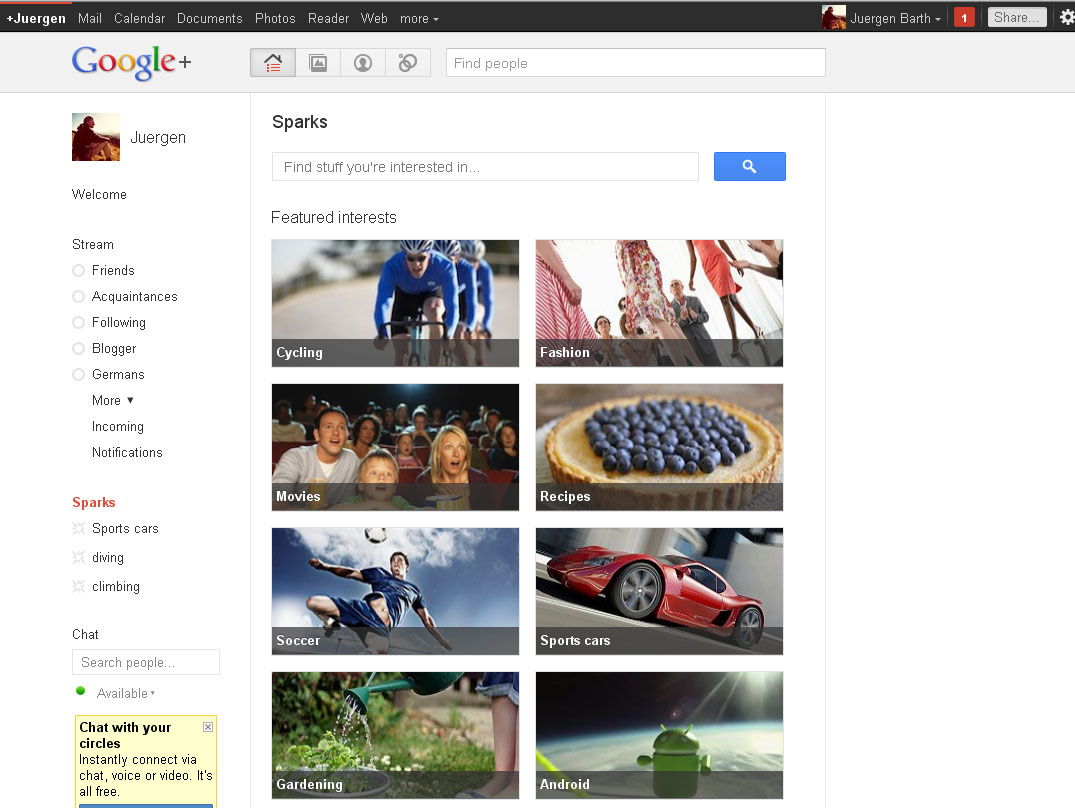Select the Friends stream circle
This screenshot has width=1075, height=808.
coord(78,271)
